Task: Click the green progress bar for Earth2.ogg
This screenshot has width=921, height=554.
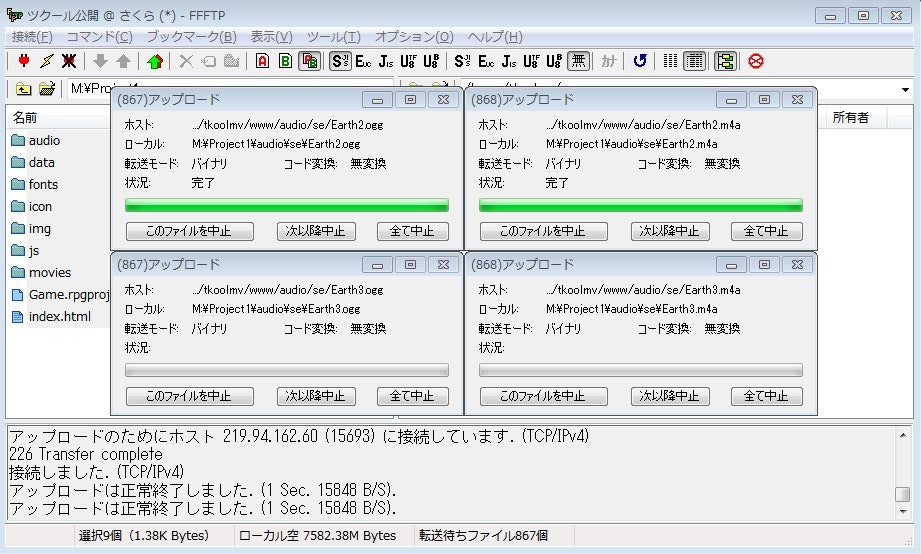Action: tap(287, 205)
